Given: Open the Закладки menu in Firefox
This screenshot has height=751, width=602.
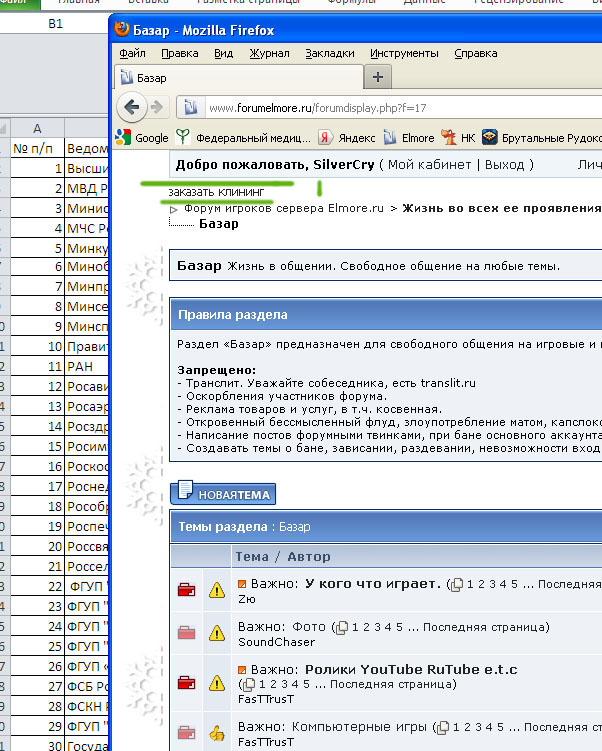Looking at the screenshot, I should 330,53.
